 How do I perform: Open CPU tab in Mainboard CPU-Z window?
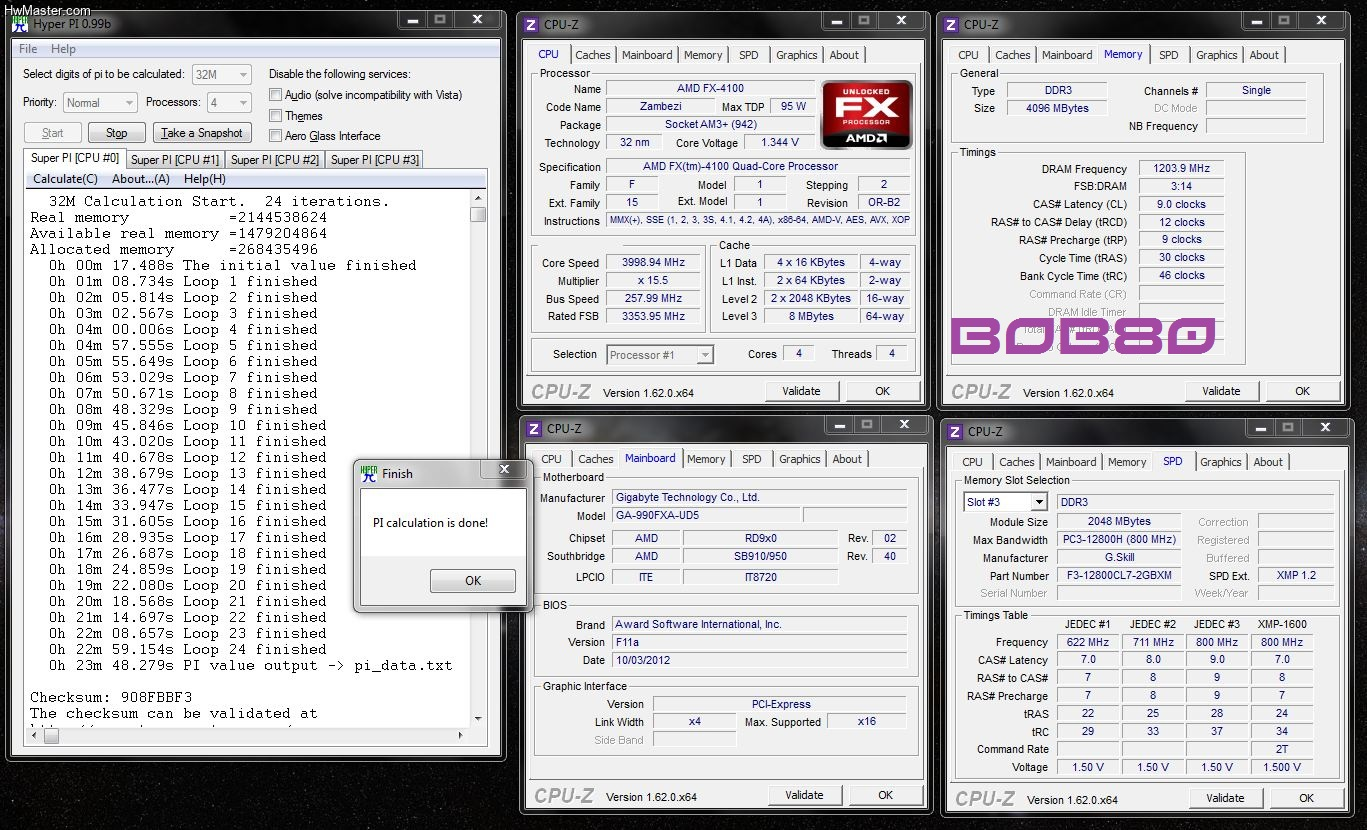pos(552,459)
